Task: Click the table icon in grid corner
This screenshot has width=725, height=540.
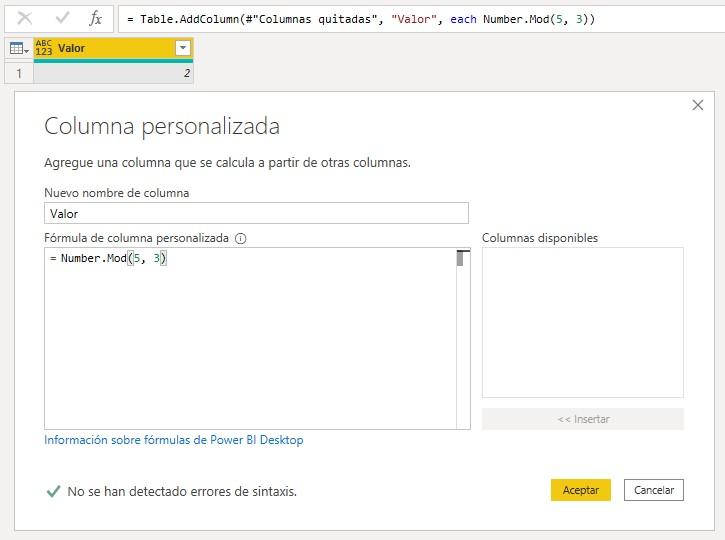Action: [17, 48]
